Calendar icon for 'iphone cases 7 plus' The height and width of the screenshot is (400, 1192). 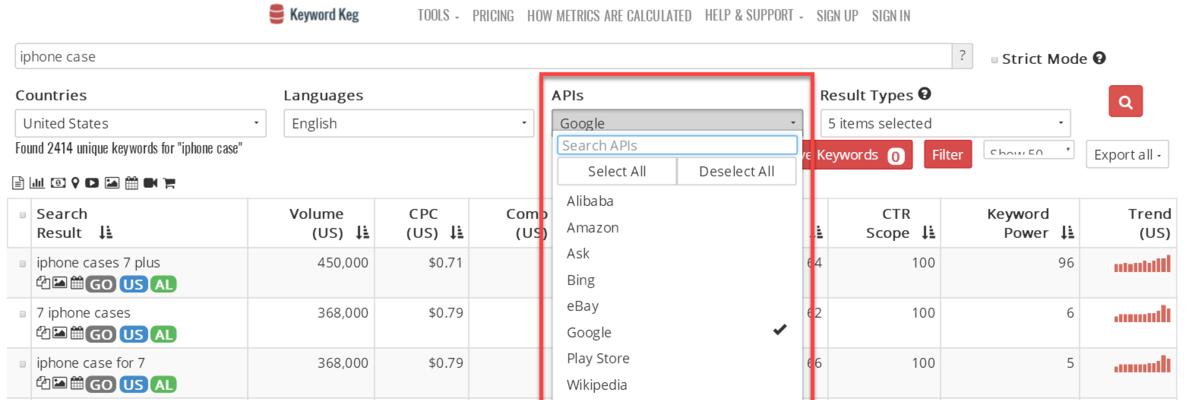coord(77,284)
